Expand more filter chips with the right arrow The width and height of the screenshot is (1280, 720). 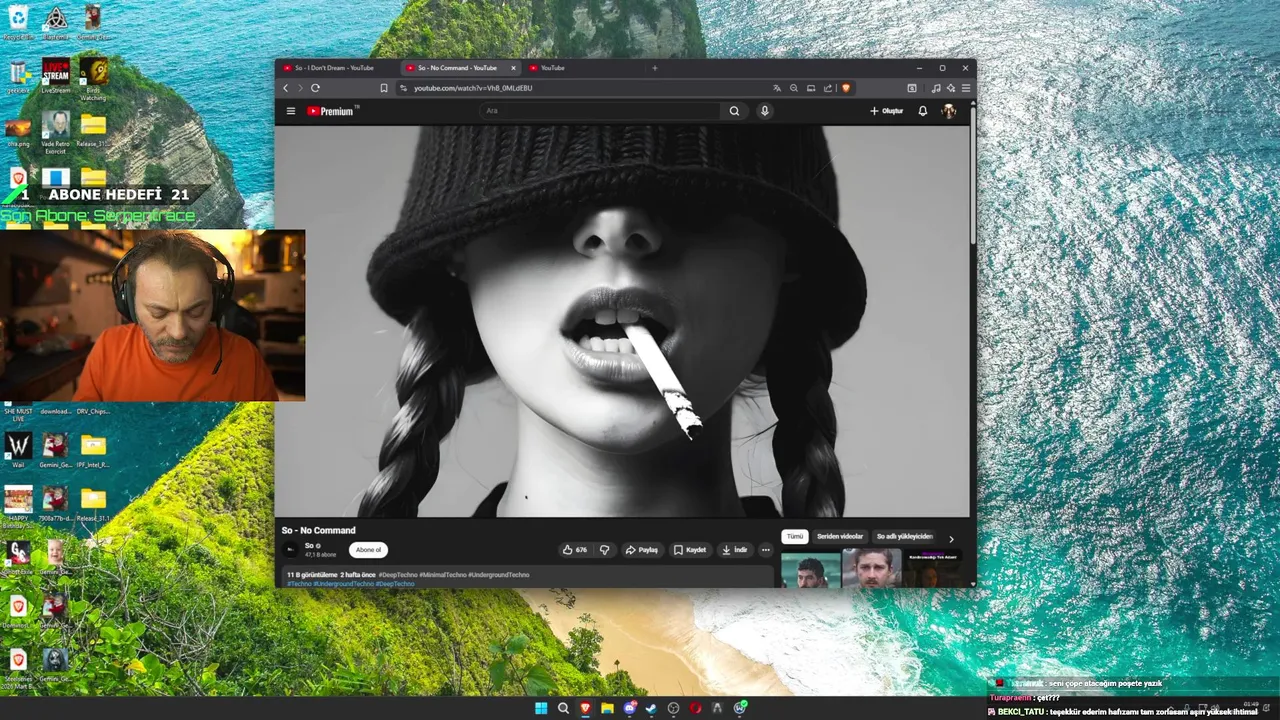click(951, 539)
